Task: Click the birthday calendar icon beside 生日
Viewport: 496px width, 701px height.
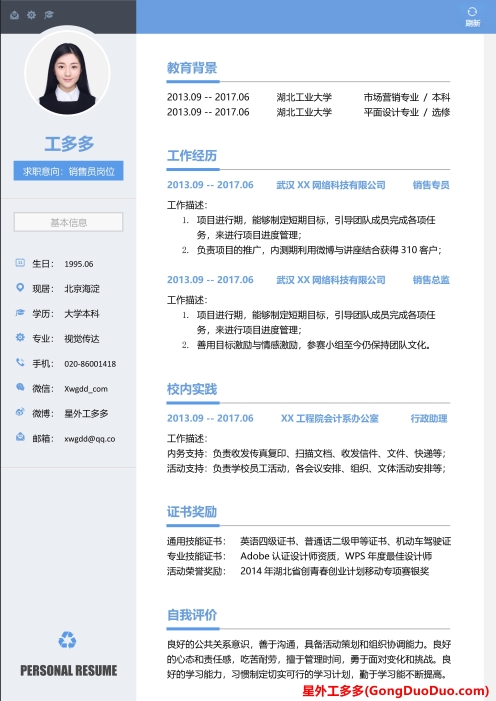Action: pyautogui.click(x=20, y=262)
